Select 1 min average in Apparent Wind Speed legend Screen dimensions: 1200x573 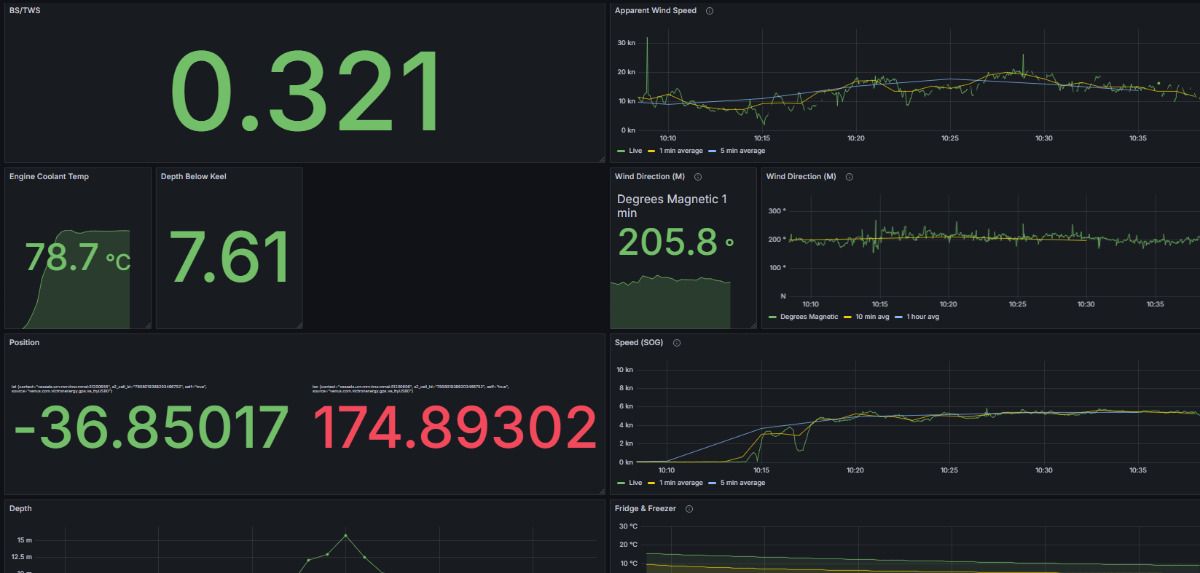(676, 151)
